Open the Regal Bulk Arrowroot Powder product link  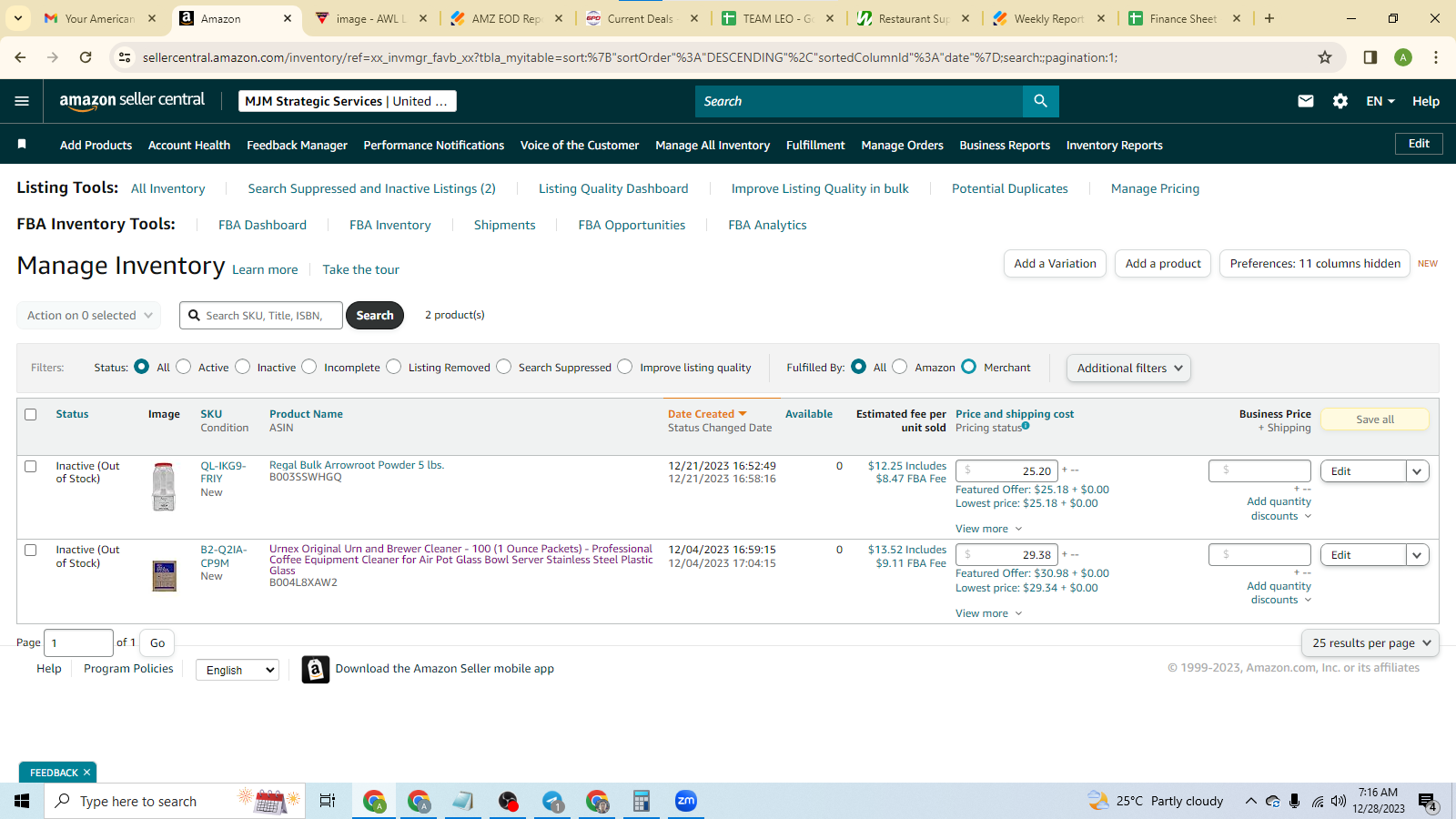click(x=357, y=465)
